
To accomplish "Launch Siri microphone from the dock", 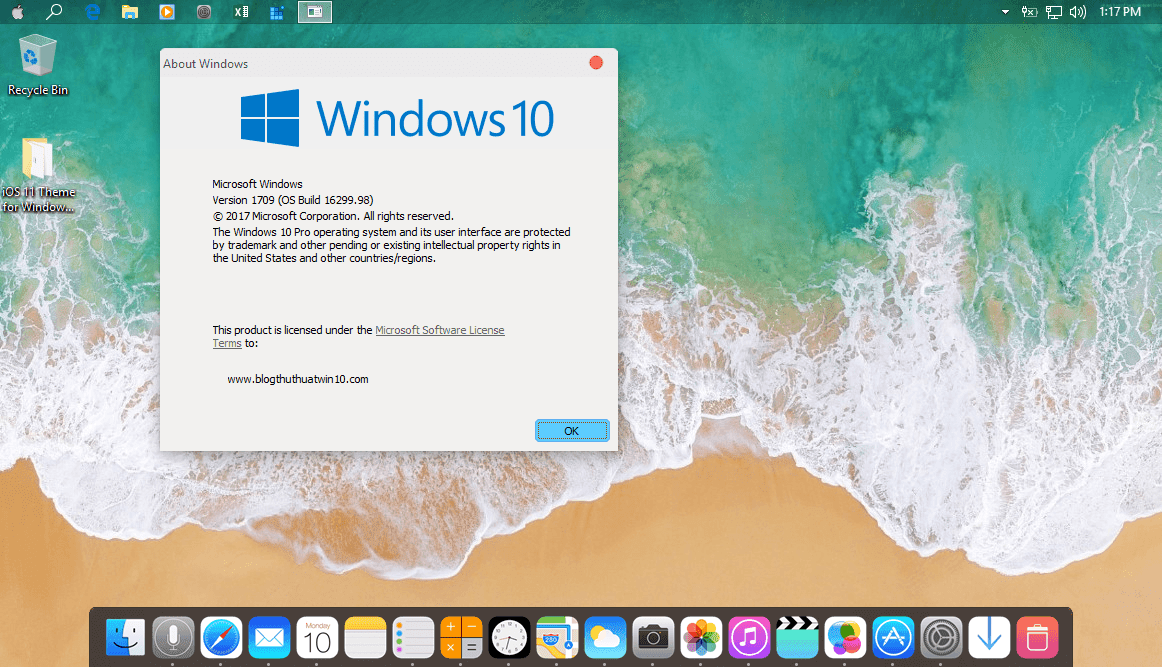I will tap(173, 637).
